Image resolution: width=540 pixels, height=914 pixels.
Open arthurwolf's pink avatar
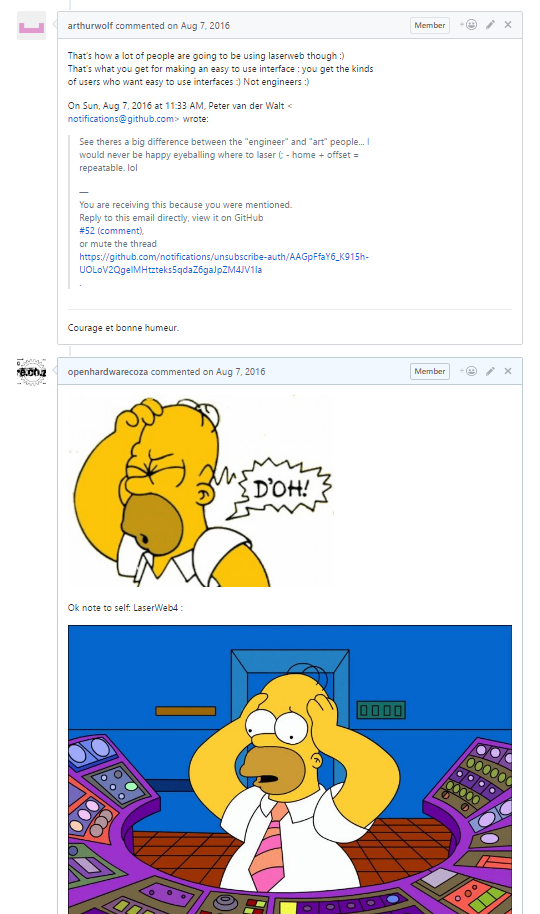pos(31,26)
